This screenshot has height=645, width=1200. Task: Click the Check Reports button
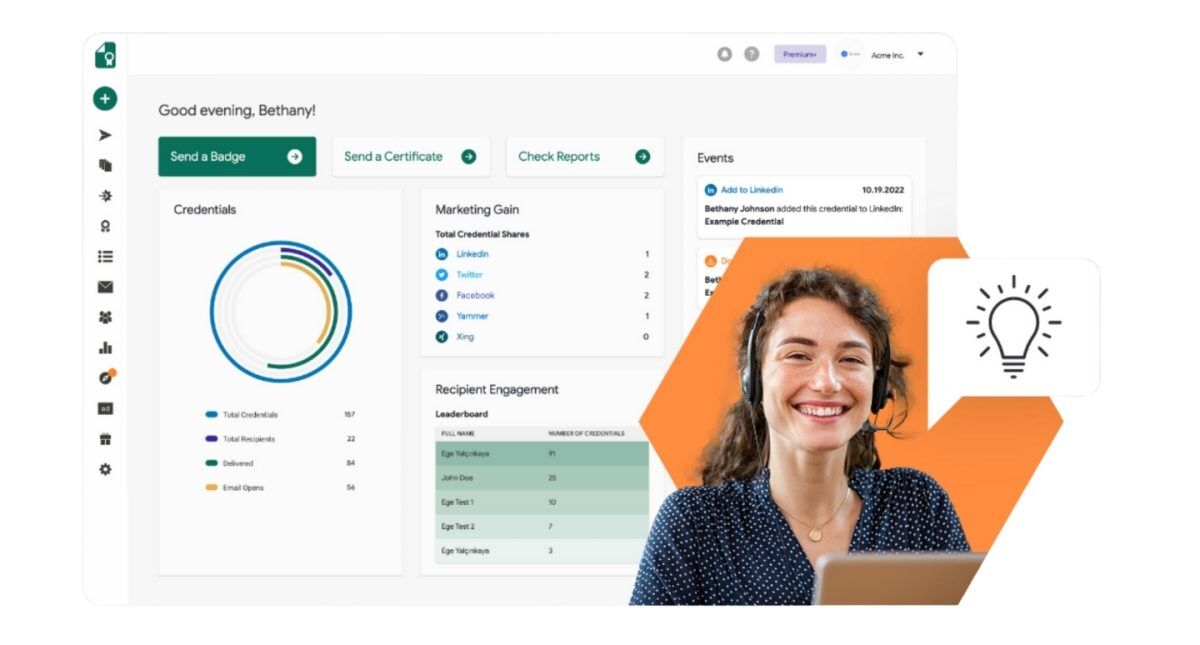(584, 157)
